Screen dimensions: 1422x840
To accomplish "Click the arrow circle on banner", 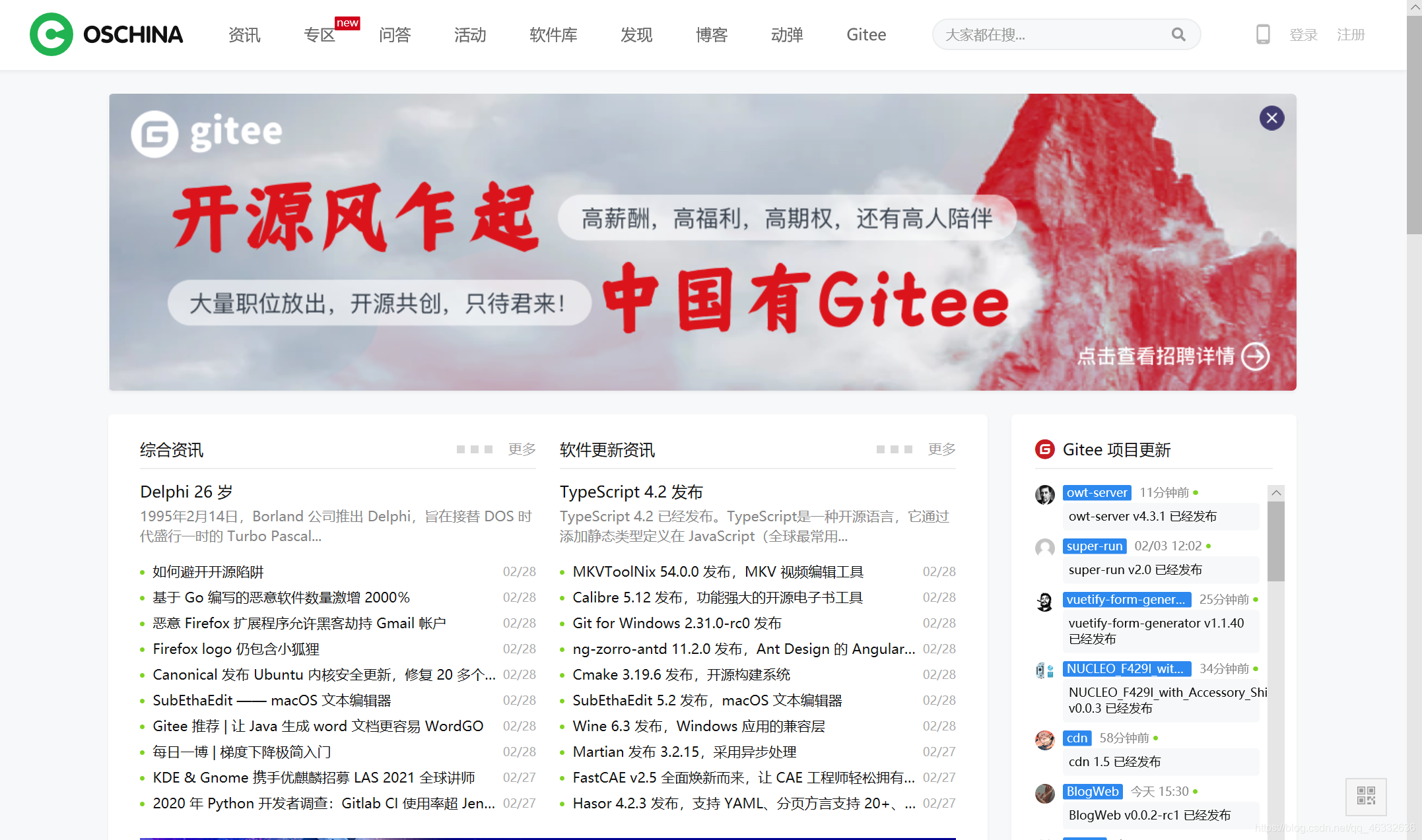I will pos(1255,356).
